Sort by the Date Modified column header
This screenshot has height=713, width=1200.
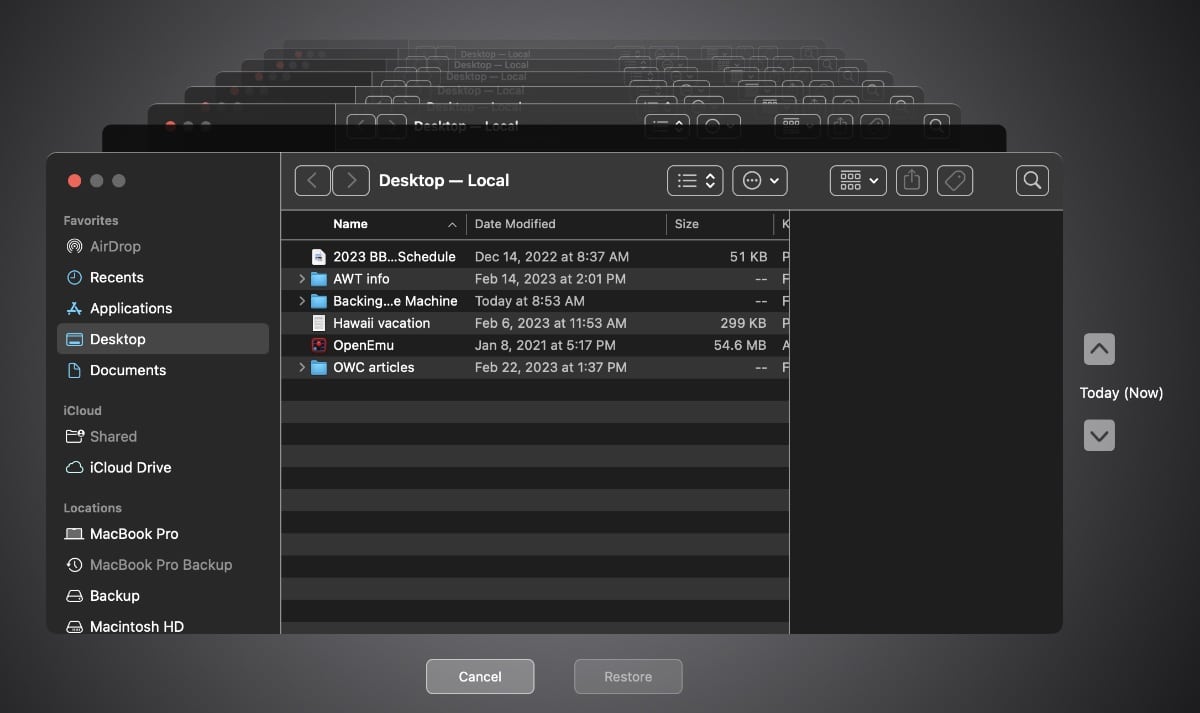point(515,224)
